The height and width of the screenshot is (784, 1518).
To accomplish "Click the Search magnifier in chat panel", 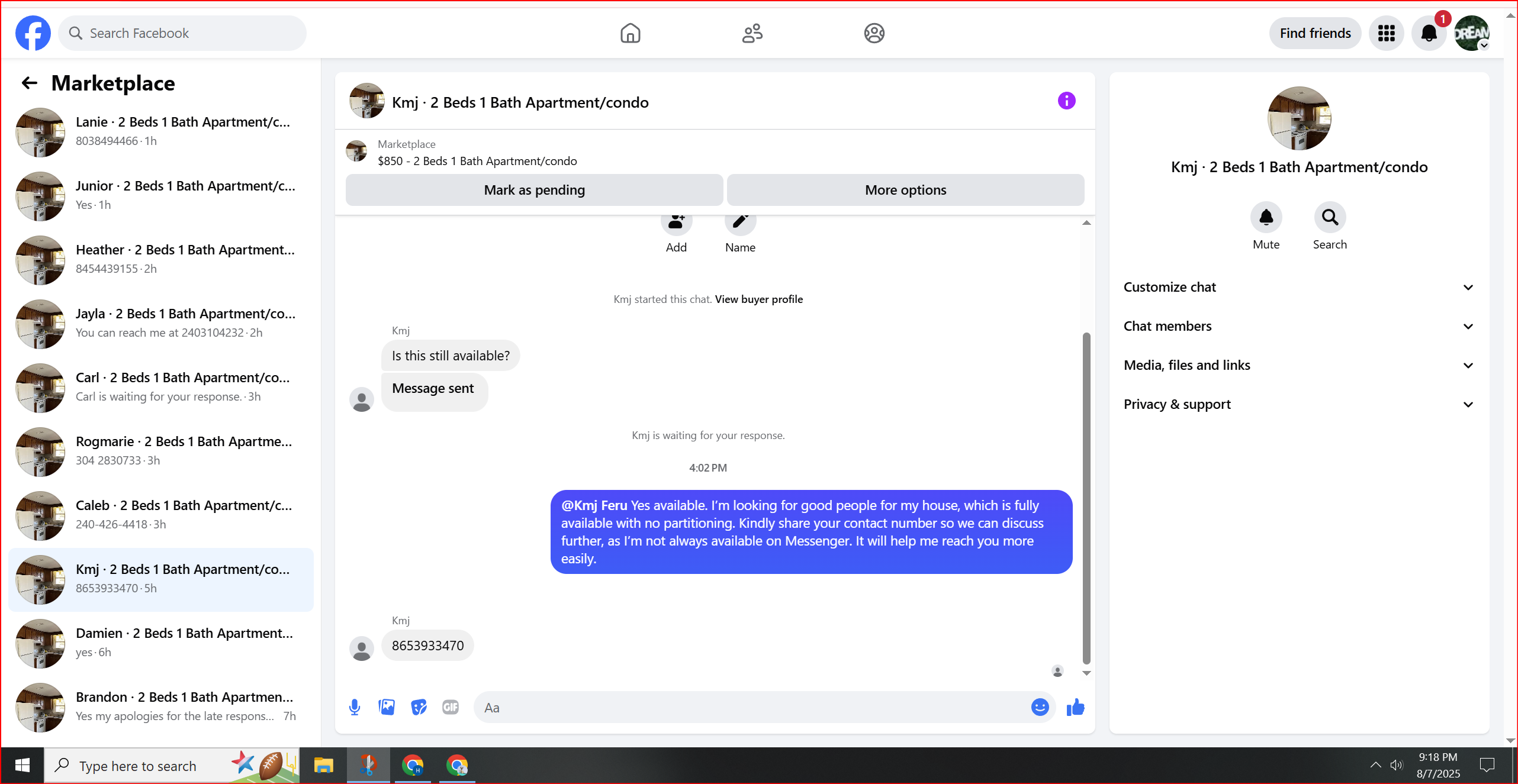I will [1330, 218].
